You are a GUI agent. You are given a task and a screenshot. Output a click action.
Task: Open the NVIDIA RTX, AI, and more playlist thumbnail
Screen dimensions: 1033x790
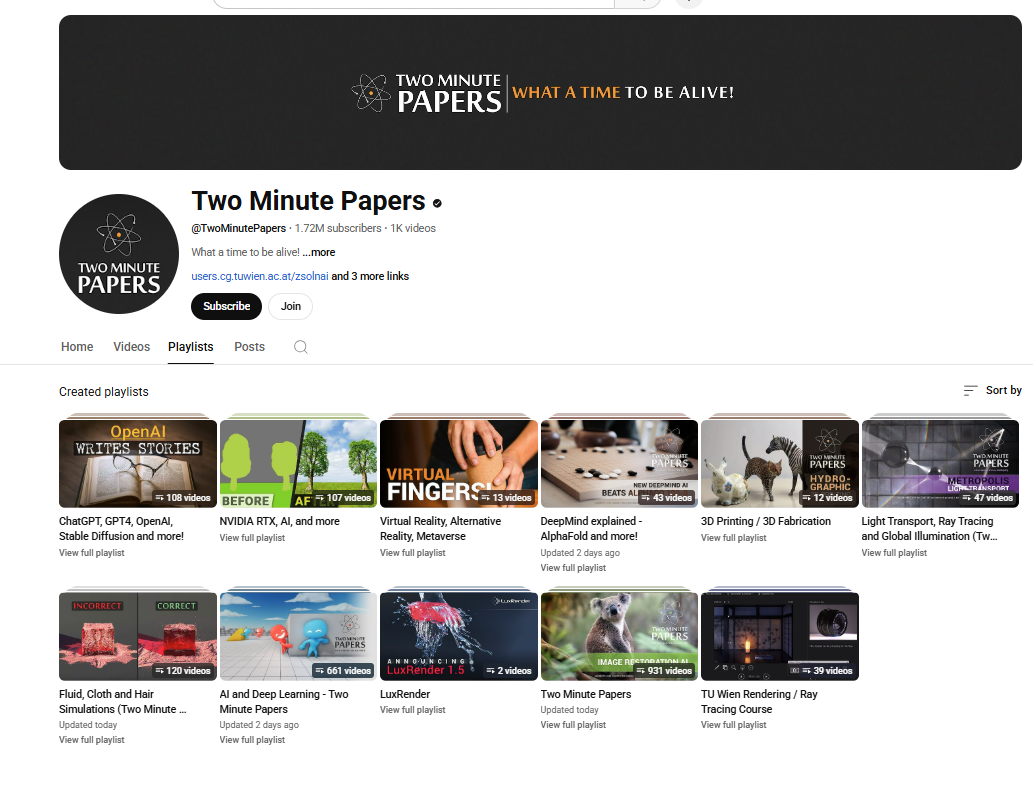[x=298, y=462]
